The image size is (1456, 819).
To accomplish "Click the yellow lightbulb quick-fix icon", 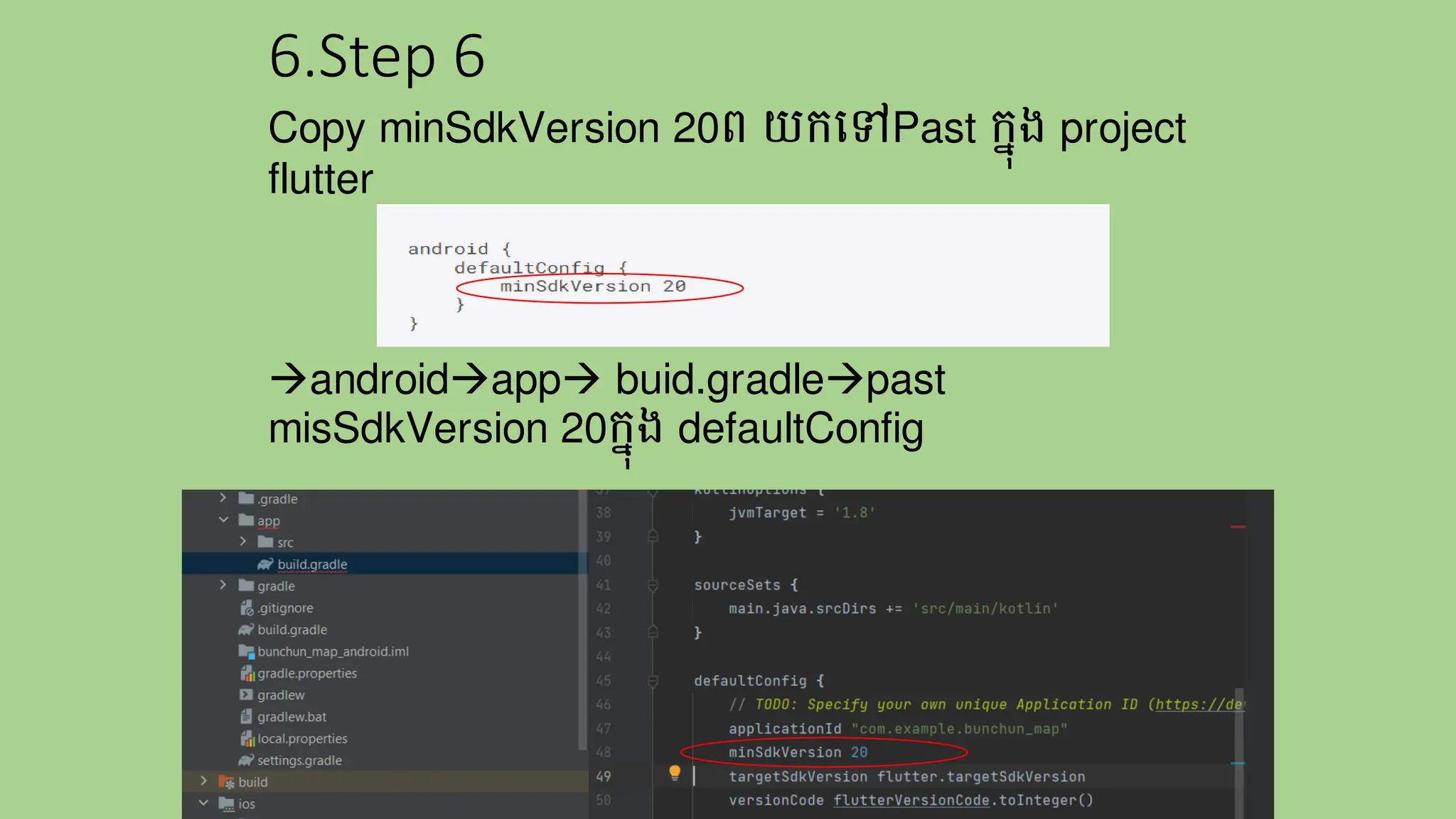I will 675,773.
